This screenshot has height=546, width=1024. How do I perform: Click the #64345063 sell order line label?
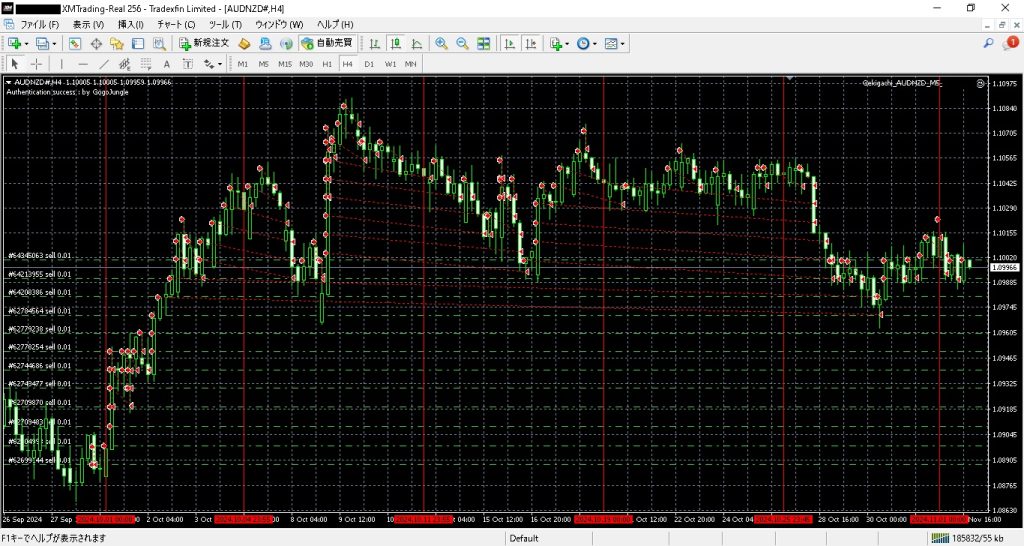(40, 256)
